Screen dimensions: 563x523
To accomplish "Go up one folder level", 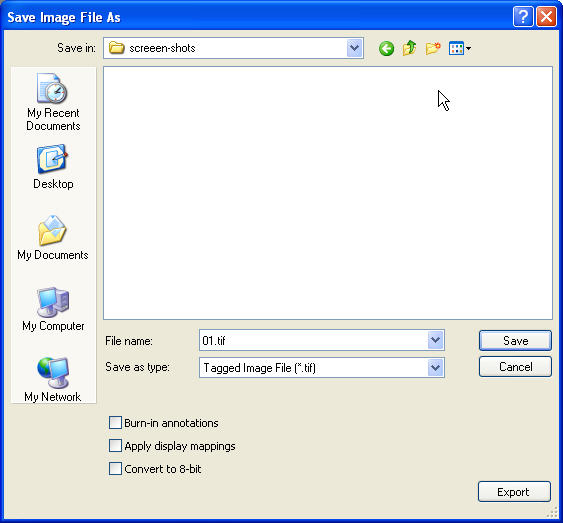I will pyautogui.click(x=409, y=48).
